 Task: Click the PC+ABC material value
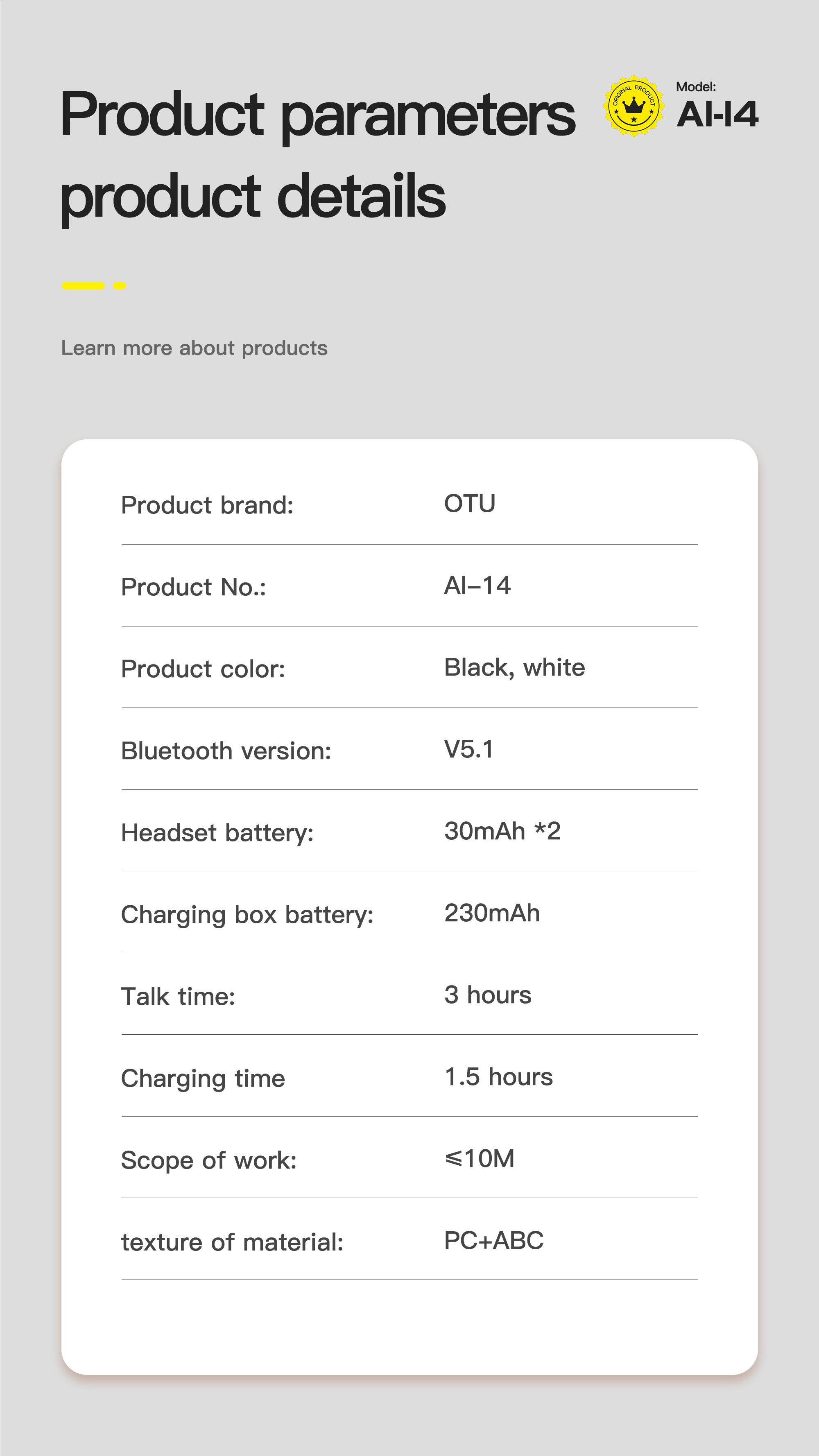click(493, 1241)
